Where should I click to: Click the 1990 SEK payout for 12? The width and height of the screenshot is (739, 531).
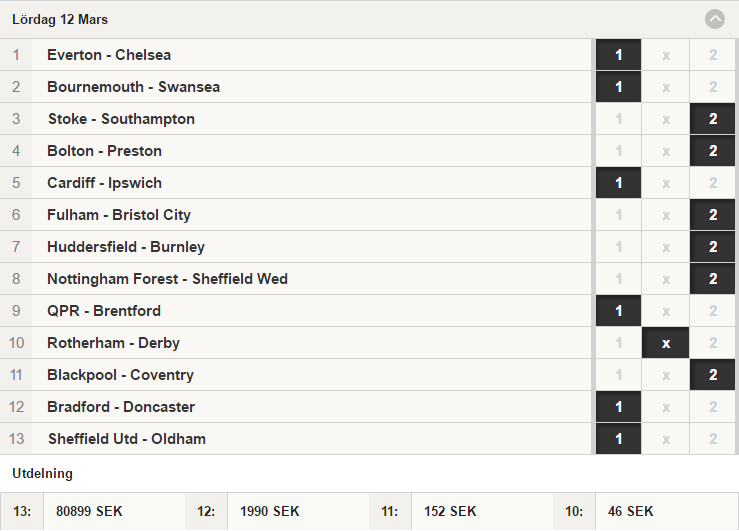pyautogui.click(x=270, y=511)
